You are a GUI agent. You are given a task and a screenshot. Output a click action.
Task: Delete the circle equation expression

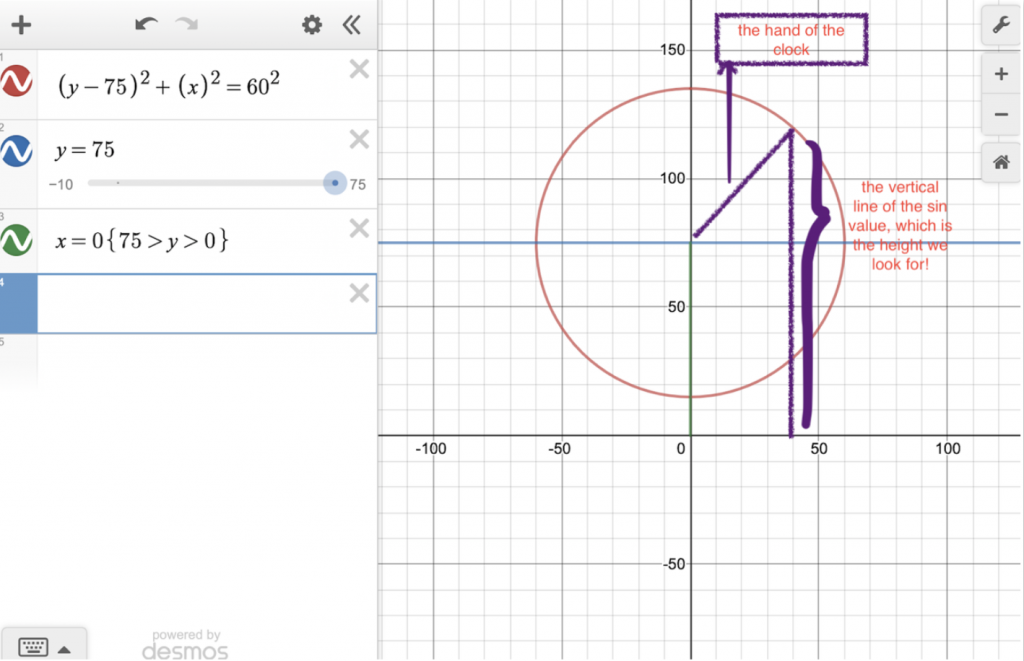point(359,69)
